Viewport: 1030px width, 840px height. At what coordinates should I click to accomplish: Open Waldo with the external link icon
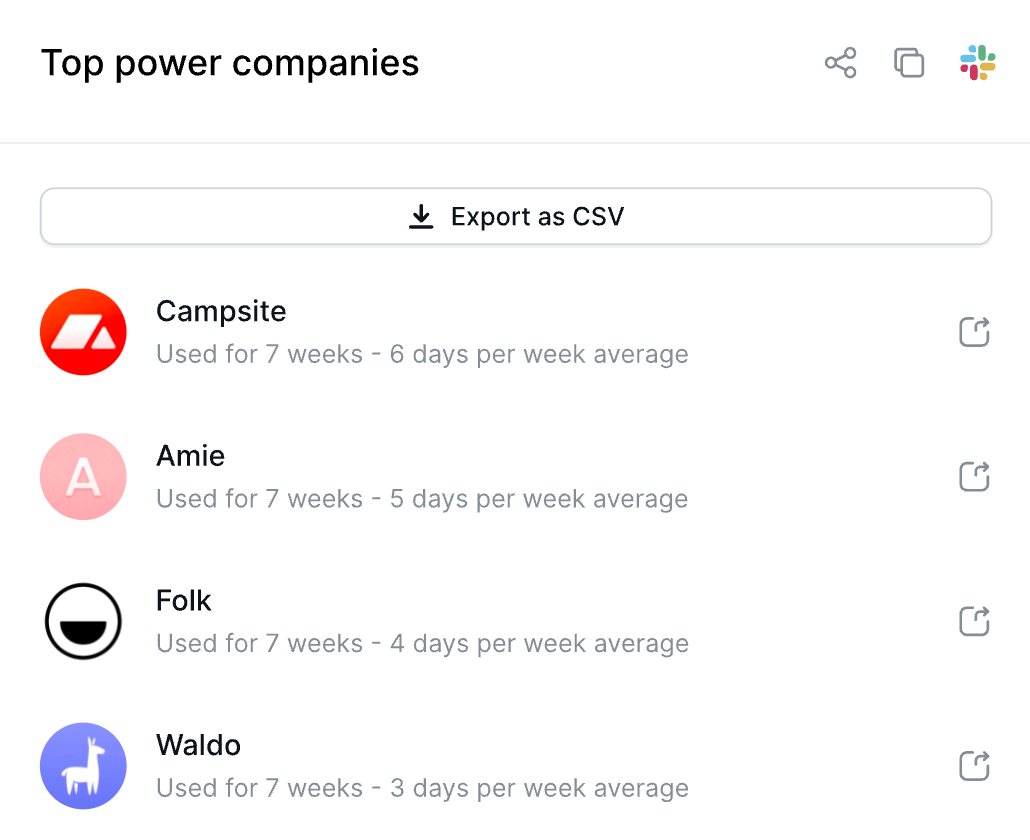point(974,766)
